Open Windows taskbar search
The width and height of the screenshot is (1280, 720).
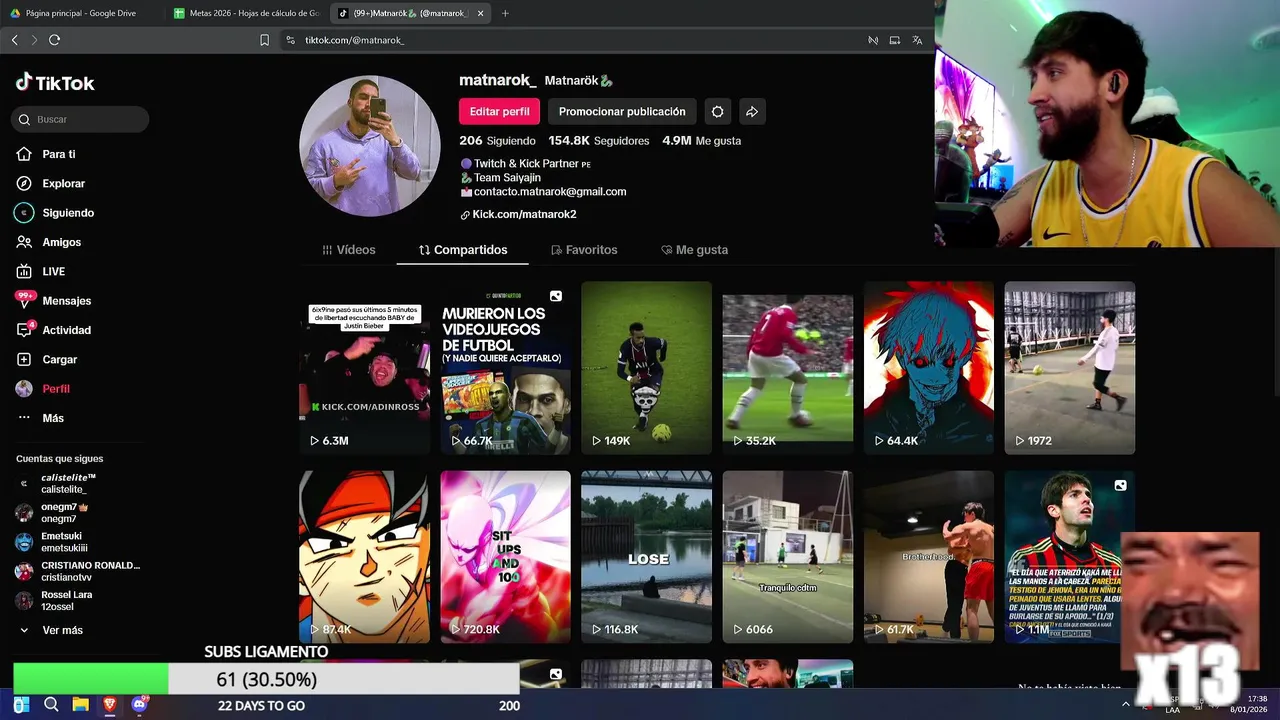point(51,705)
